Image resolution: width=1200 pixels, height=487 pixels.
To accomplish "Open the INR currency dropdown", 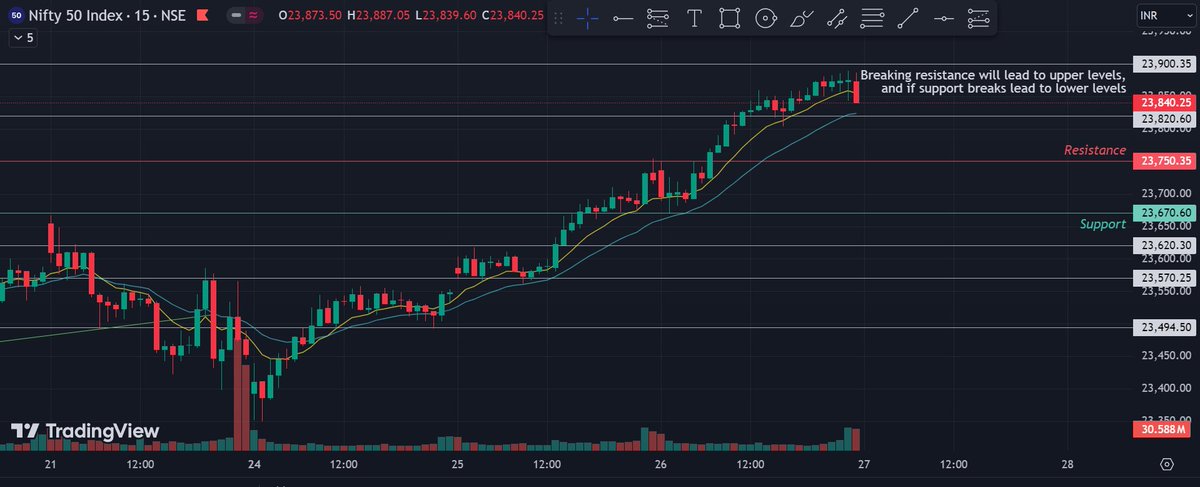I will coord(1164,17).
